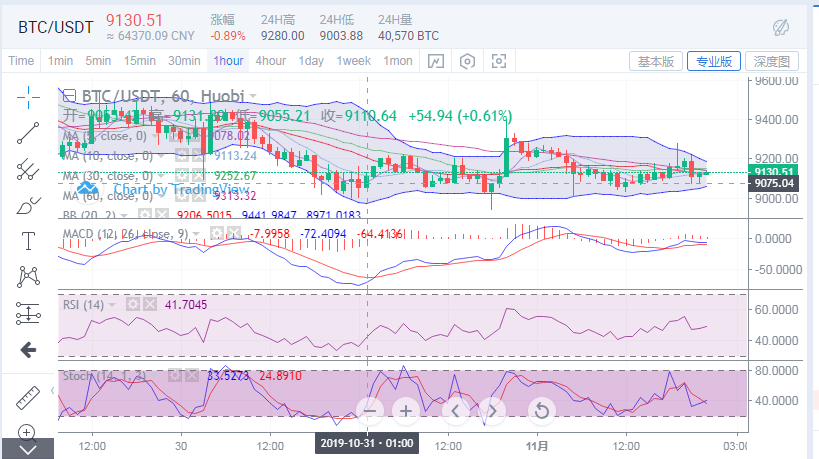Remove the MA 10 indicator
Image resolution: width=819 pixels, height=459 pixels.
(198, 155)
